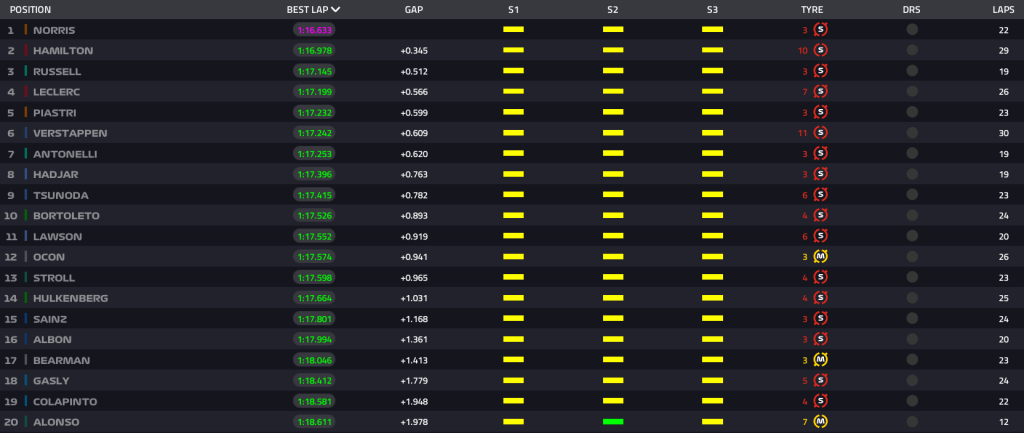This screenshot has height=433, width=1024.
Task: Click Alonso's green S2 sector bar
Action: tap(613, 422)
